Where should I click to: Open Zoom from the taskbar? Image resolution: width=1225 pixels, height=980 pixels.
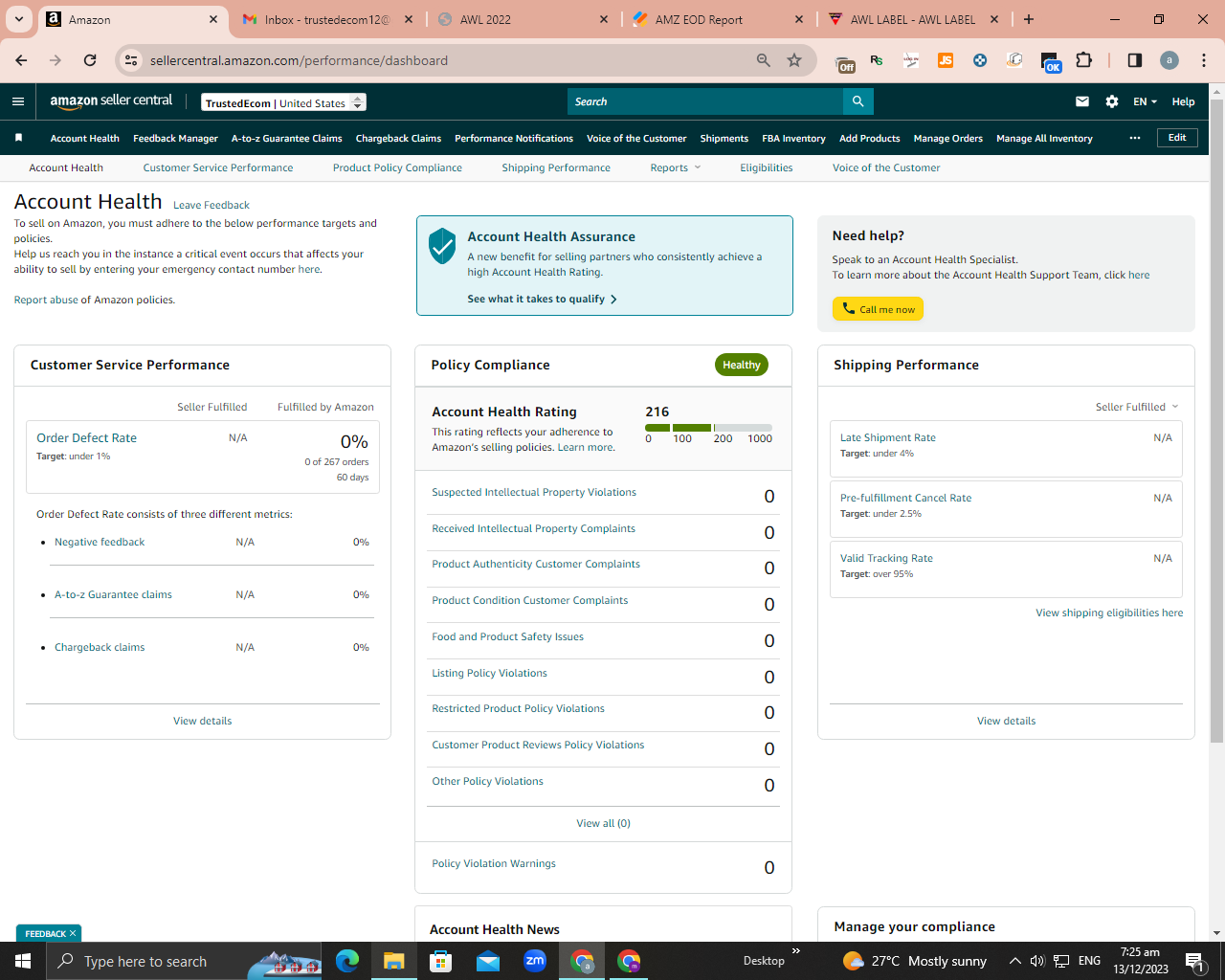[535, 961]
